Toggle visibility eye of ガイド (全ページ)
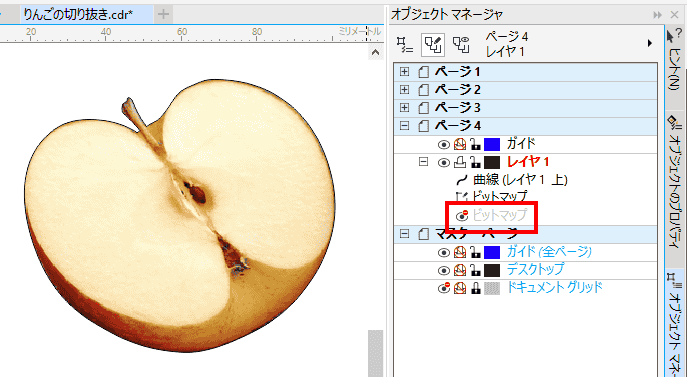 pyautogui.click(x=444, y=253)
